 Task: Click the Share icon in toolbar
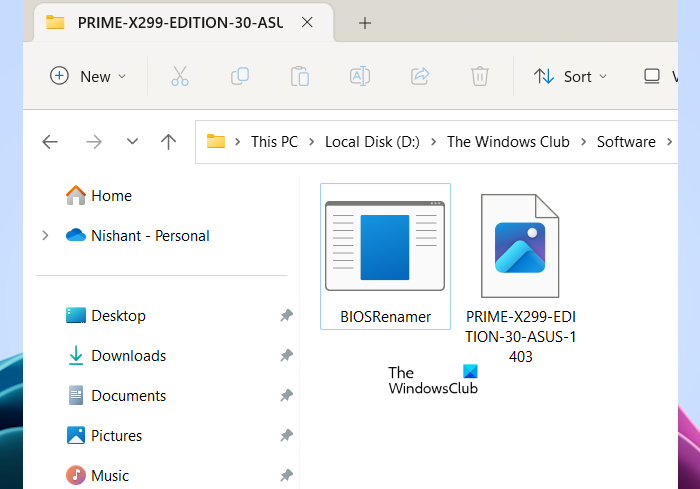(x=420, y=76)
